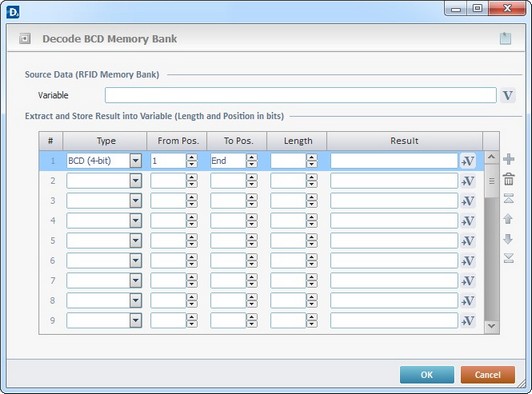
Task: Click scrollbar down arrow in table
Action: [492, 326]
